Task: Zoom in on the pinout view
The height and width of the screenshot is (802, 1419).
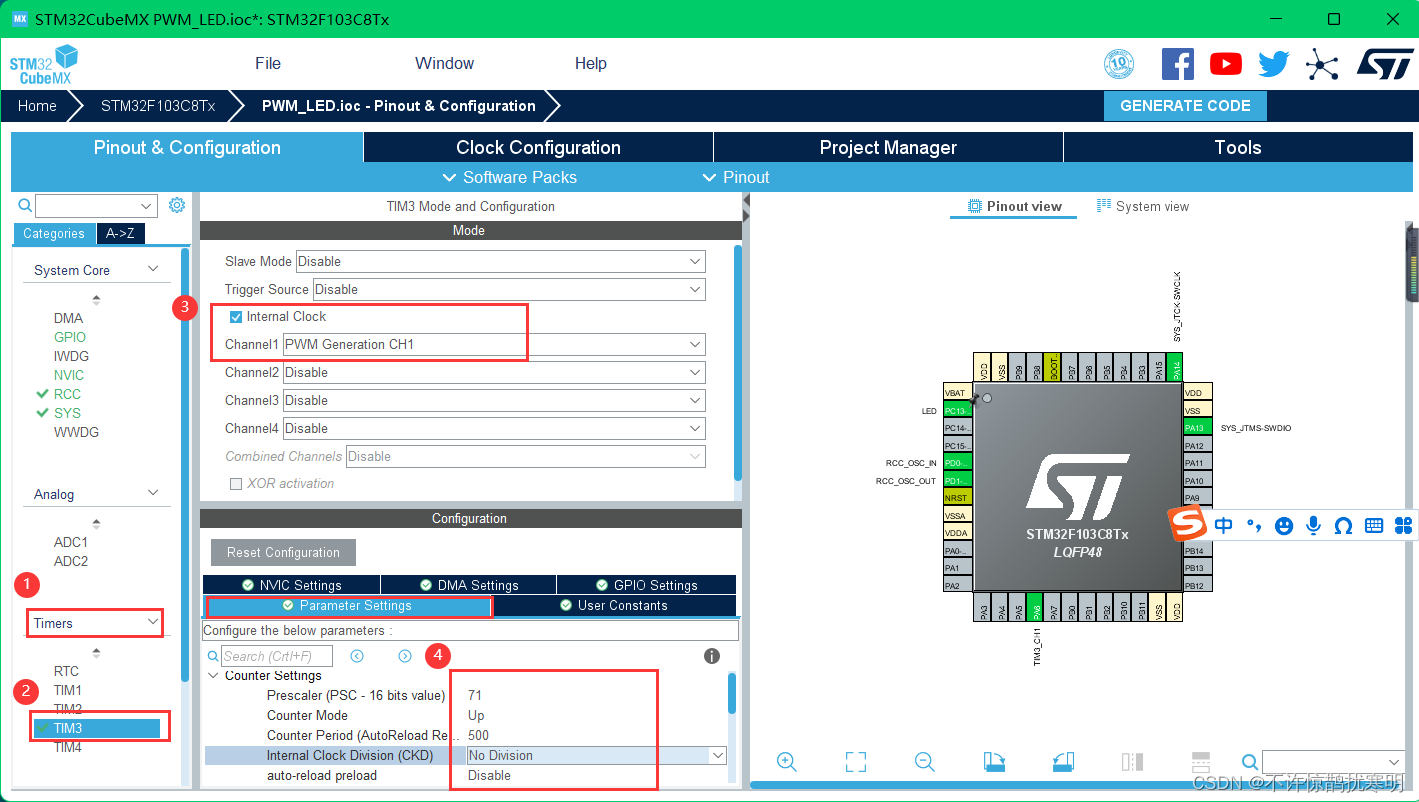Action: [x=787, y=762]
